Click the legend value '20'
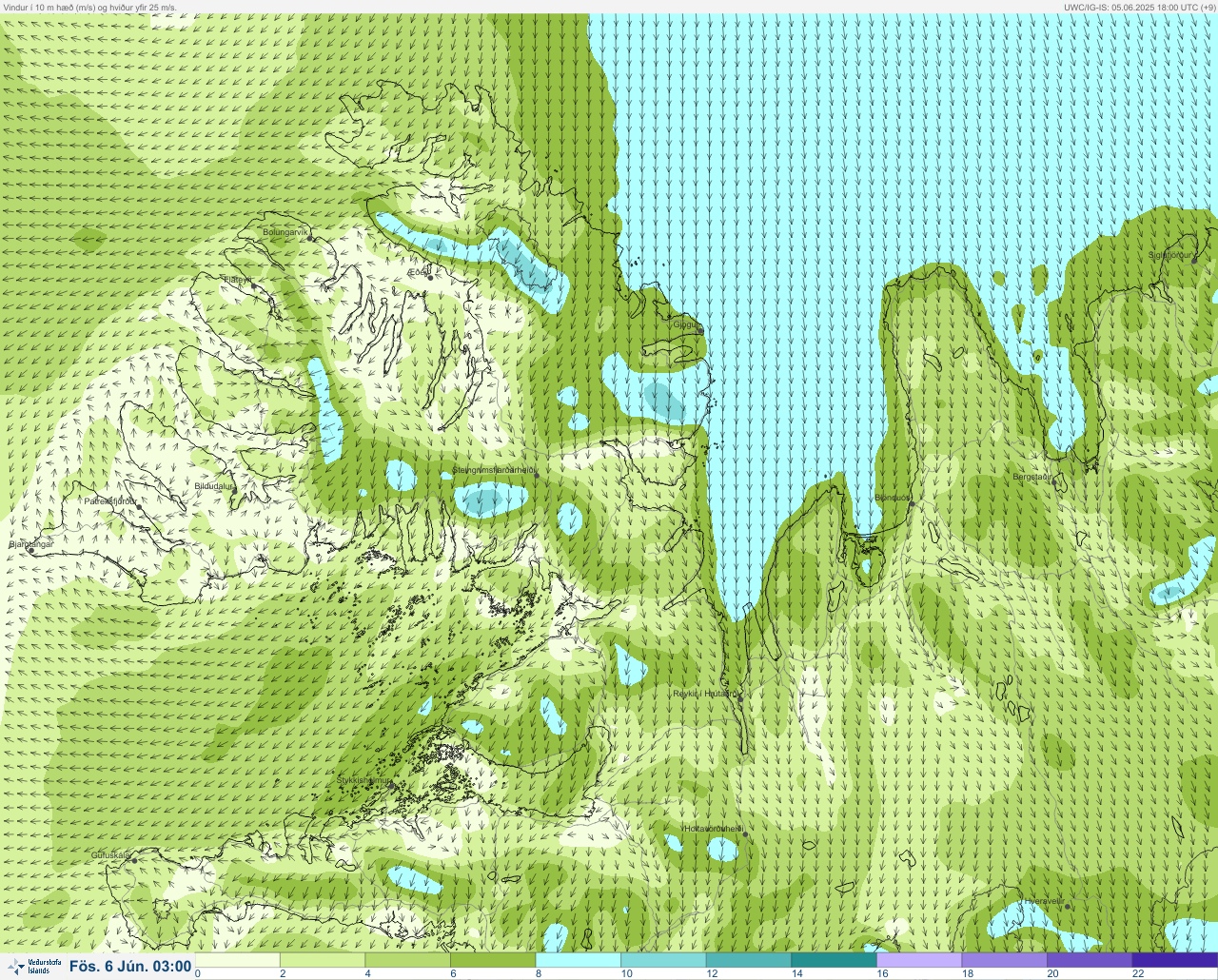The height and width of the screenshot is (980, 1218). [x=1052, y=973]
